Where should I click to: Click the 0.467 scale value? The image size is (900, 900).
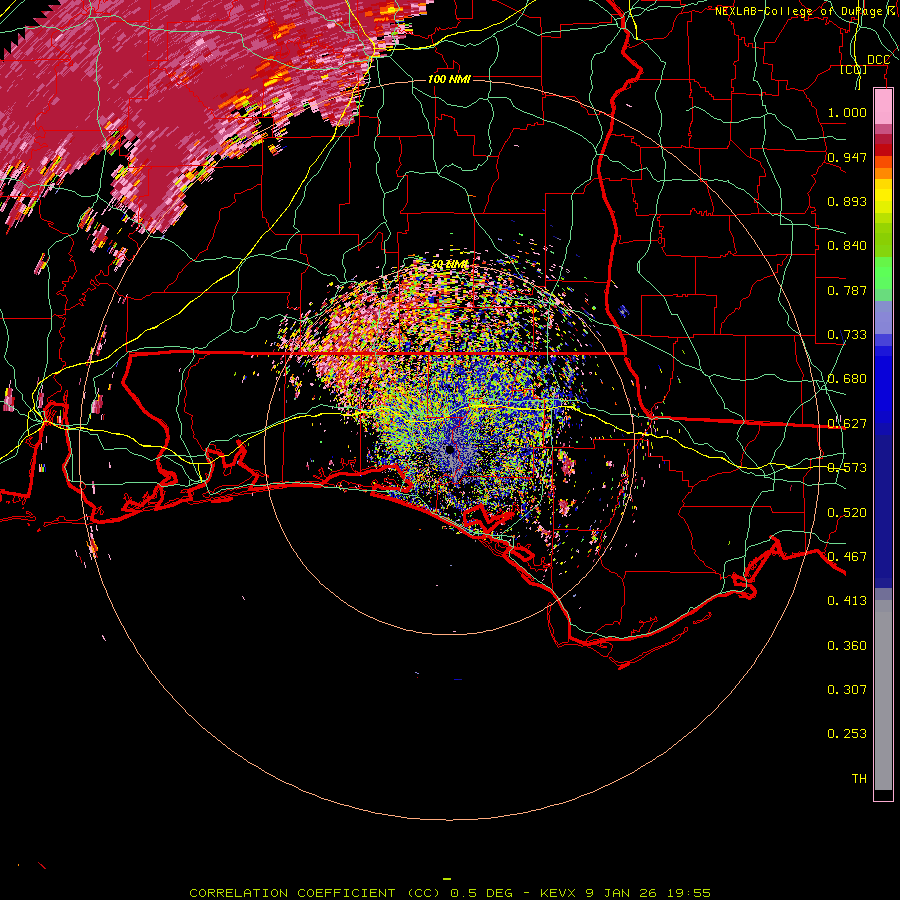click(x=847, y=557)
